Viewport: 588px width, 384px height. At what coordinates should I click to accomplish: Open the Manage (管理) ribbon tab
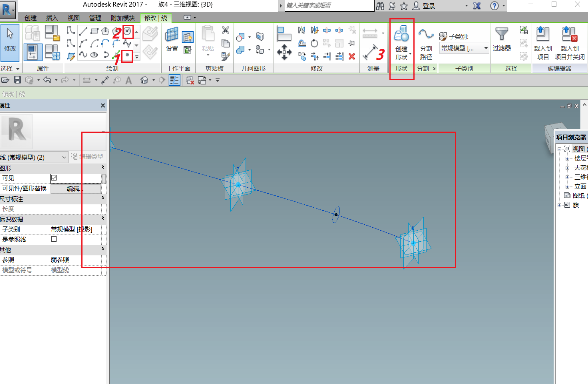(x=95, y=18)
